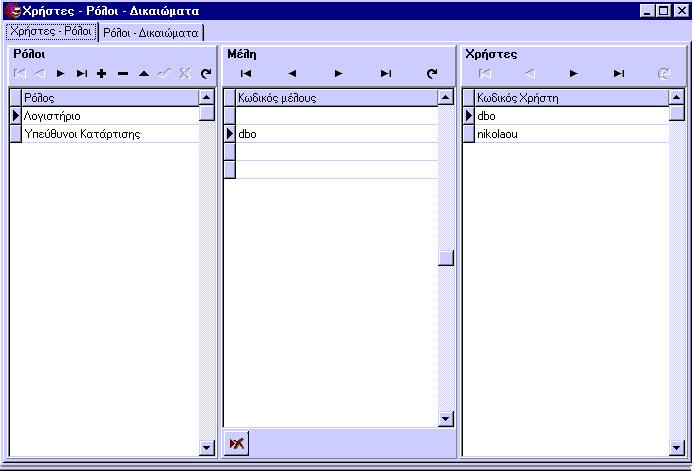Click the remove member icon below Μέλη grid
Image resolution: width=693 pixels, height=471 pixels.
point(237,443)
